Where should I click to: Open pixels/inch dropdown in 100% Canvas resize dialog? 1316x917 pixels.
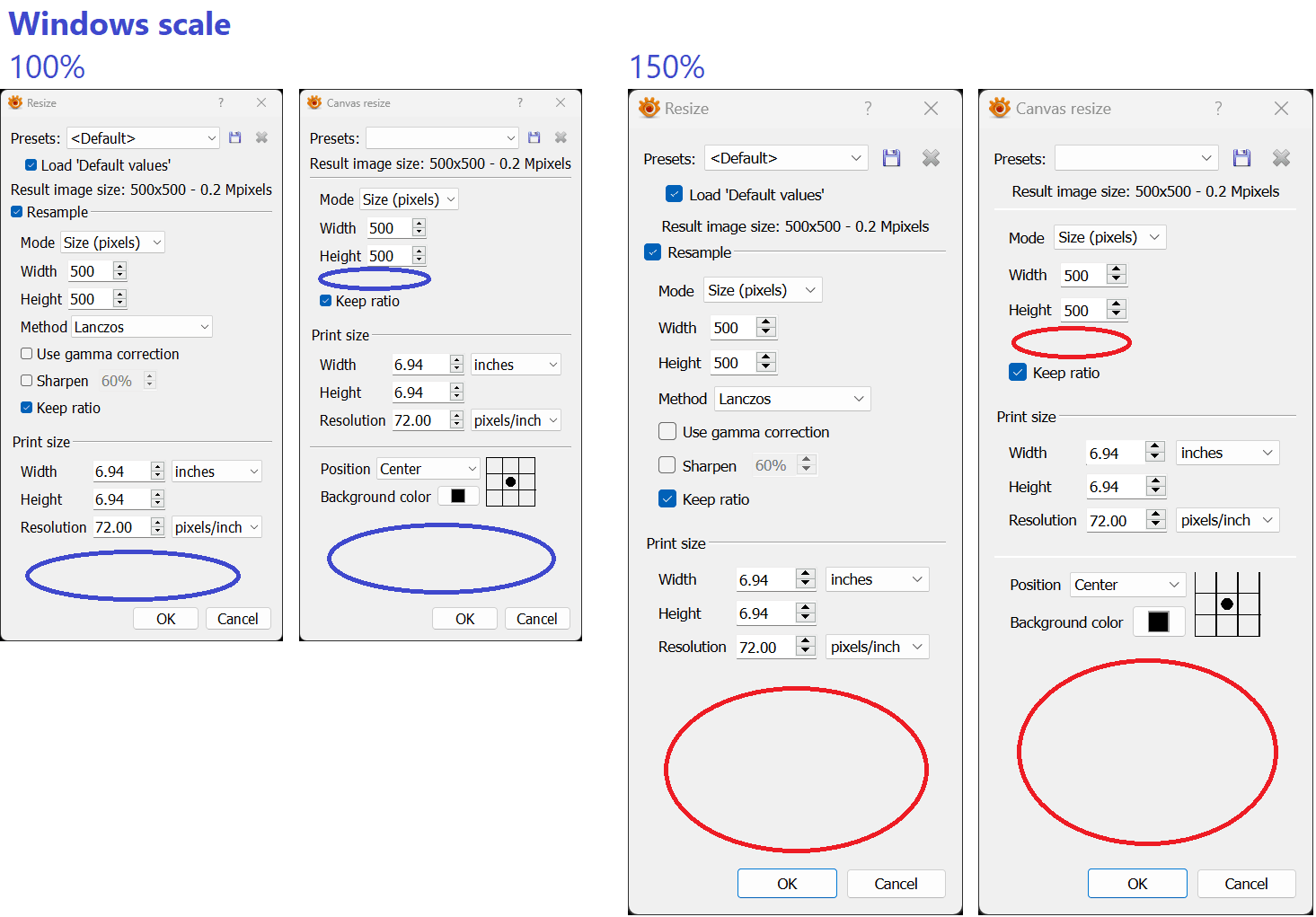click(516, 420)
